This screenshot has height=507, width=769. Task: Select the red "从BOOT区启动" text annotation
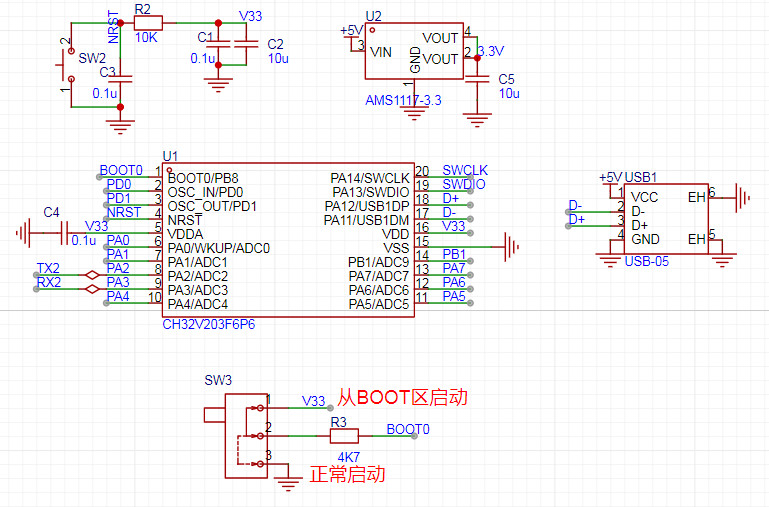402,398
